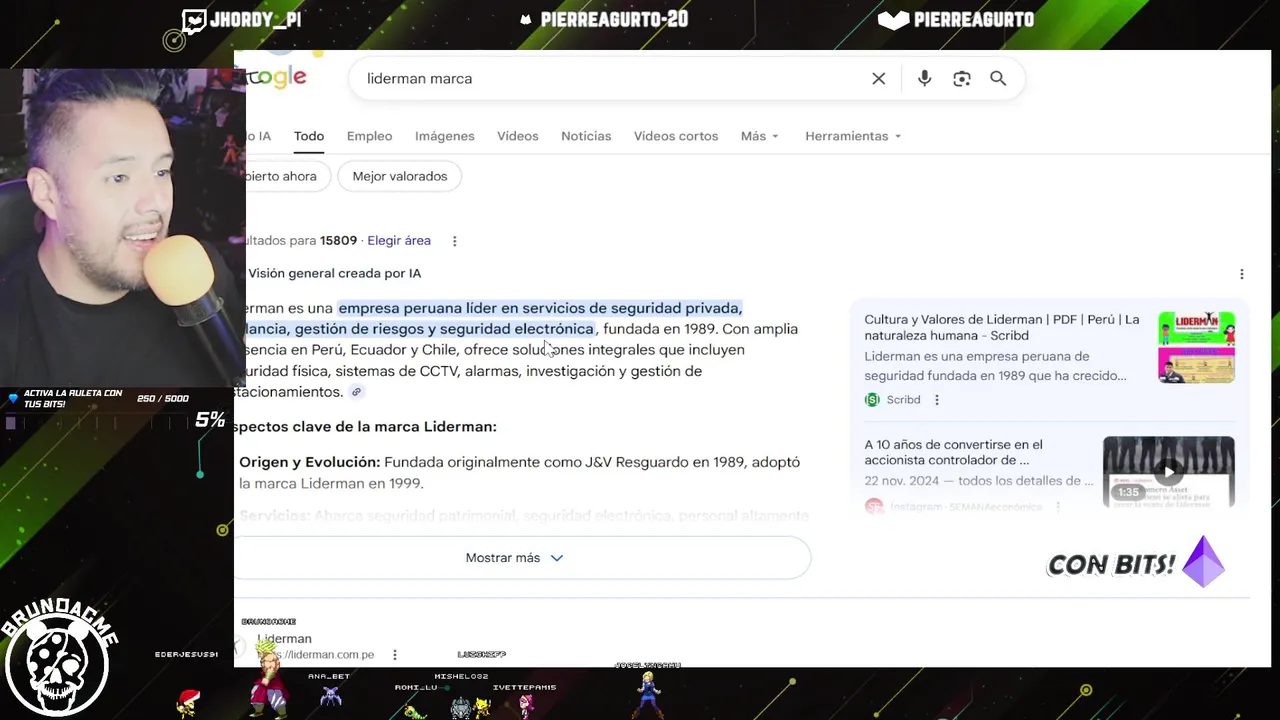This screenshot has height=720, width=1280.
Task: Click the Visión general creada por IA heading
Action: (335, 273)
